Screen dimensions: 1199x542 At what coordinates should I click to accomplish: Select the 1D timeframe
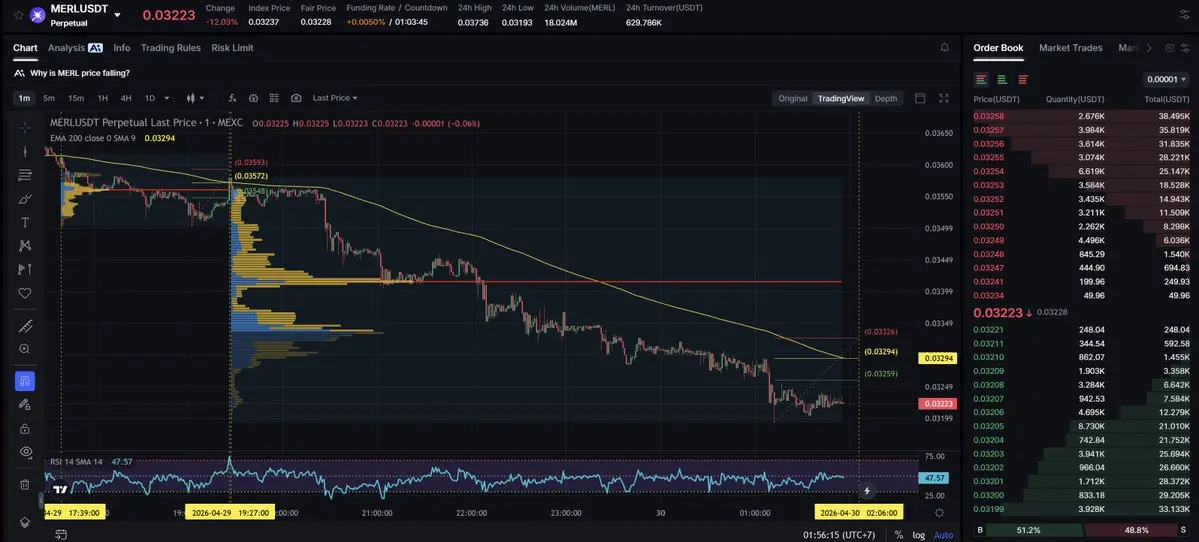click(150, 98)
